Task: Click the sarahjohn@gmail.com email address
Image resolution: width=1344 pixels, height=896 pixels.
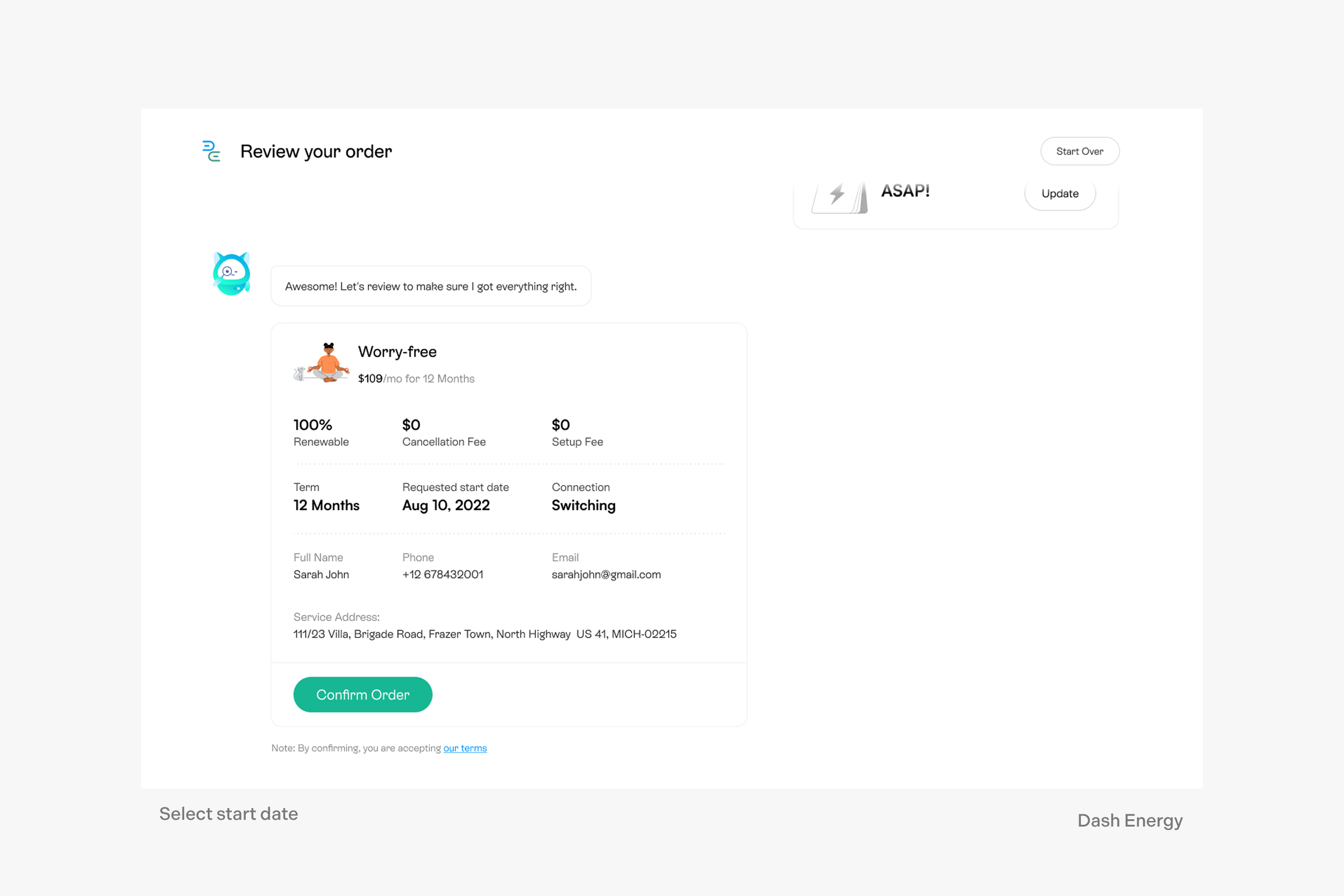Action: [606, 575]
